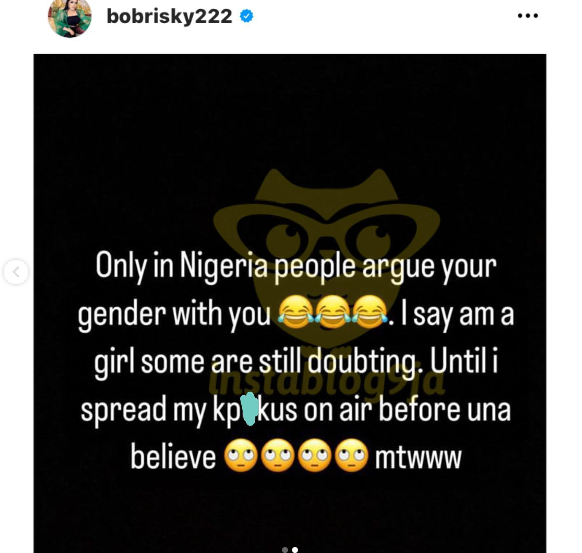
Task: Click the teal censor mark in the text
Action: click(x=249, y=408)
